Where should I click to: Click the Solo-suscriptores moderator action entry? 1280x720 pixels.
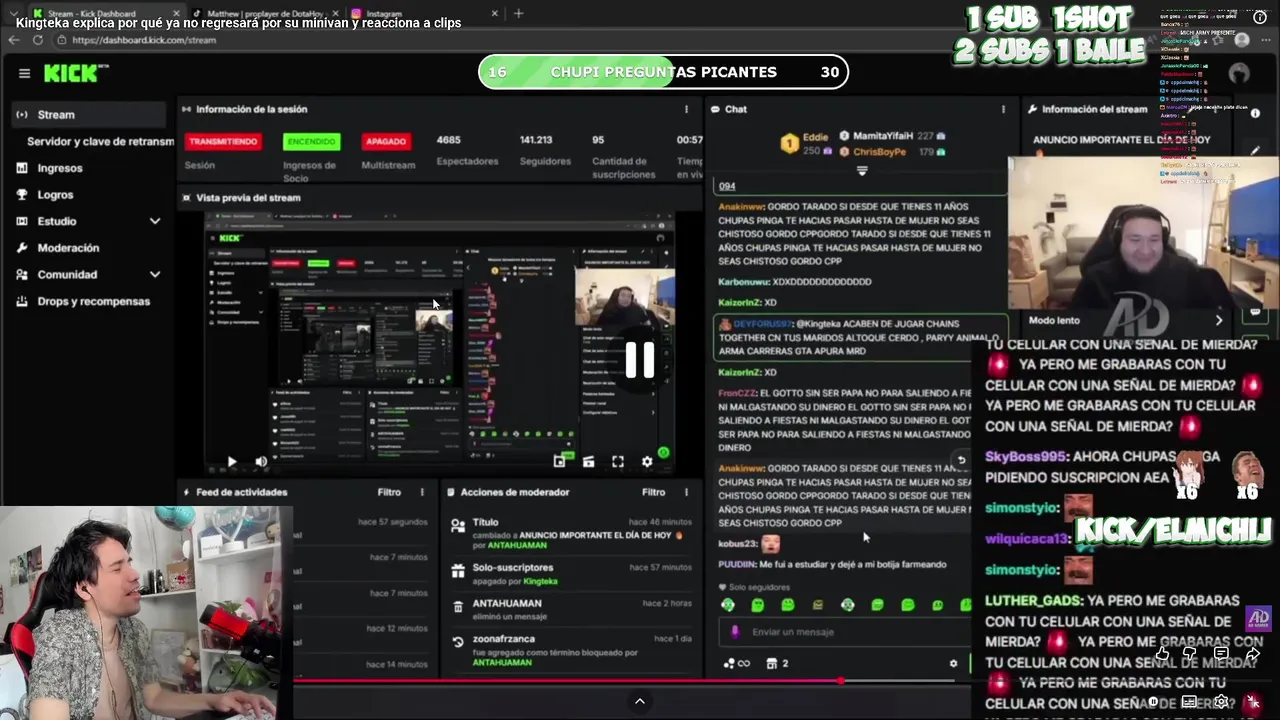(571, 574)
